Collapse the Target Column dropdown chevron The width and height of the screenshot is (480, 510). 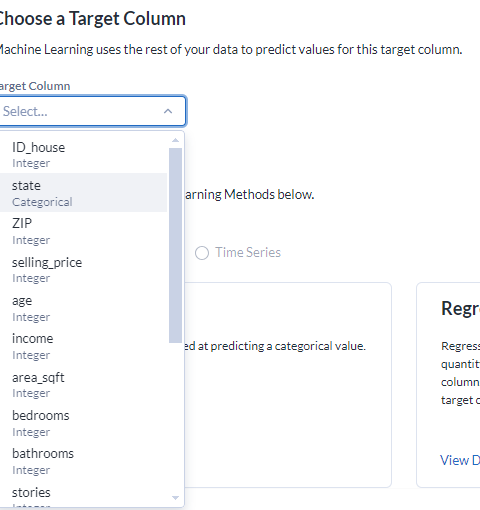pos(168,111)
